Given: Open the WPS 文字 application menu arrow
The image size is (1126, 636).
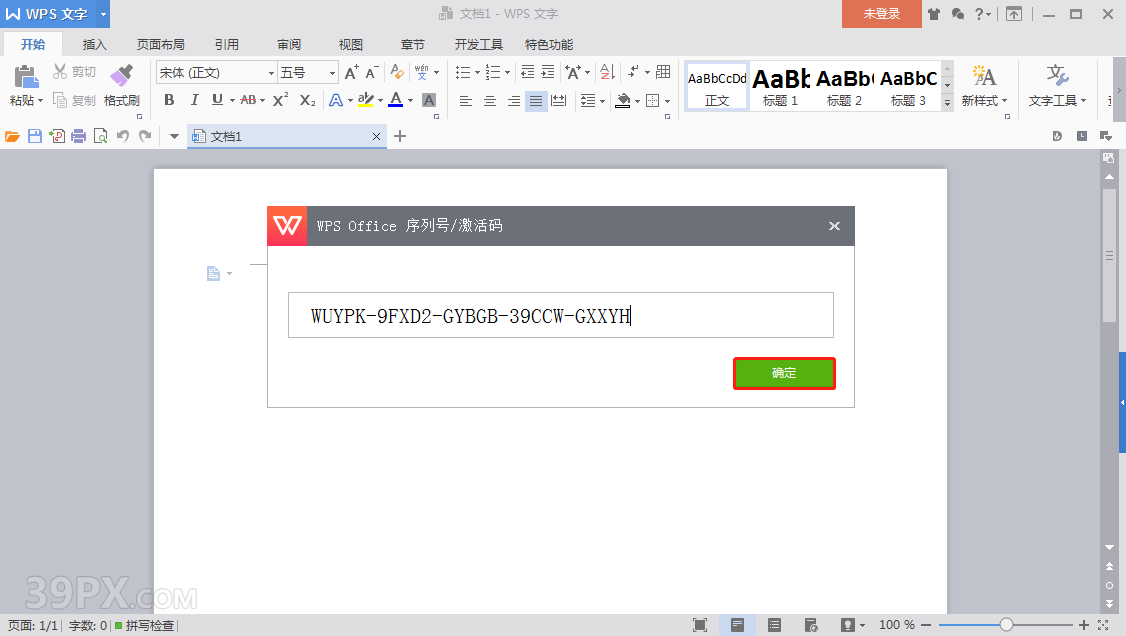Looking at the screenshot, I should coord(103,14).
